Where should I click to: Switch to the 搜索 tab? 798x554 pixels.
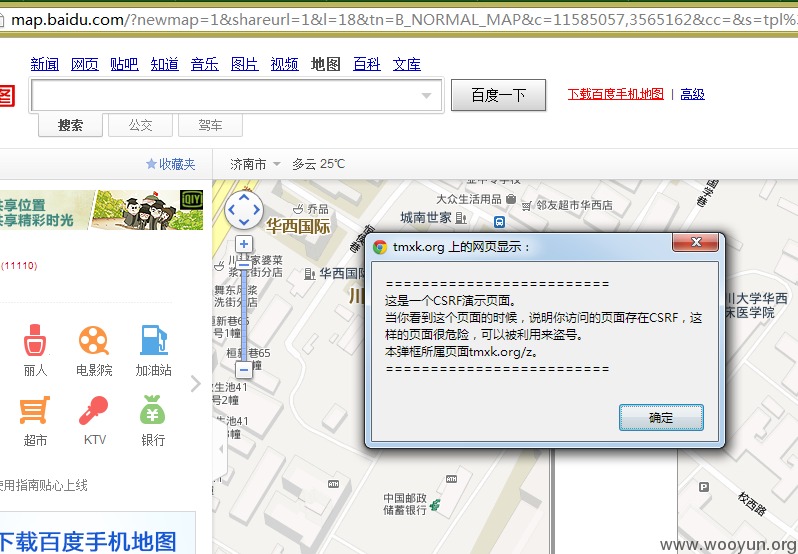pos(70,125)
